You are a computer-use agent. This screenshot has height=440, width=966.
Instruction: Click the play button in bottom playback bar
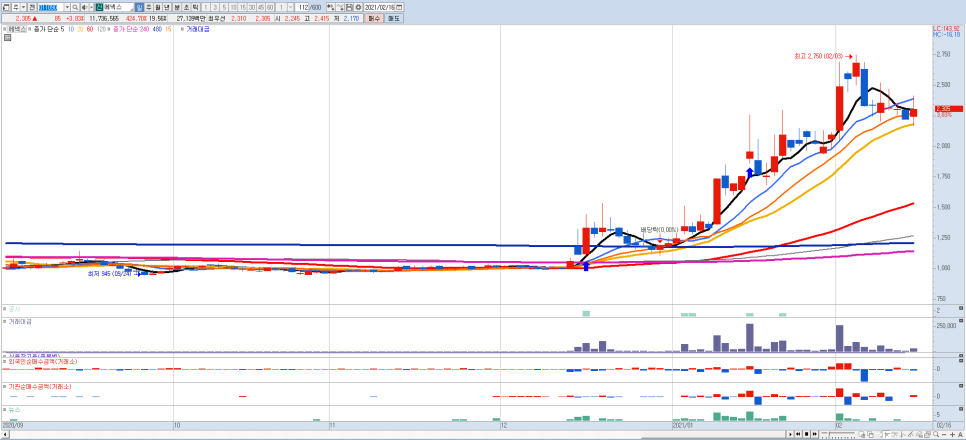pos(790,434)
